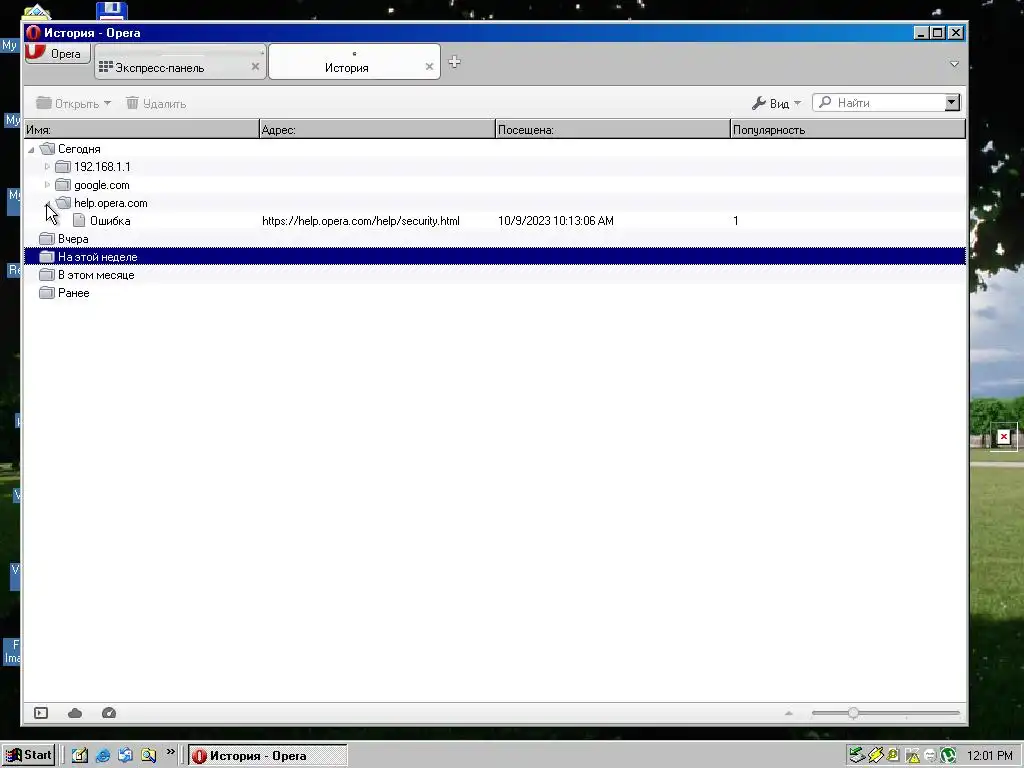Click the help.opera.com security.html address
Image resolution: width=1024 pixels, height=768 pixels.
coord(360,221)
